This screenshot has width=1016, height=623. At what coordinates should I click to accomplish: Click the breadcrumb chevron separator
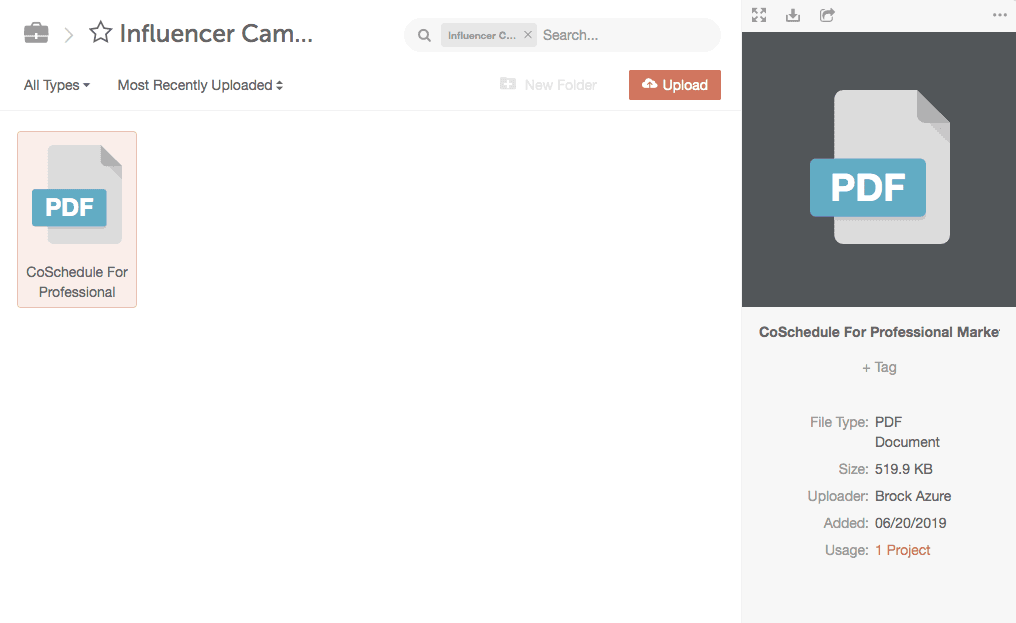click(69, 34)
